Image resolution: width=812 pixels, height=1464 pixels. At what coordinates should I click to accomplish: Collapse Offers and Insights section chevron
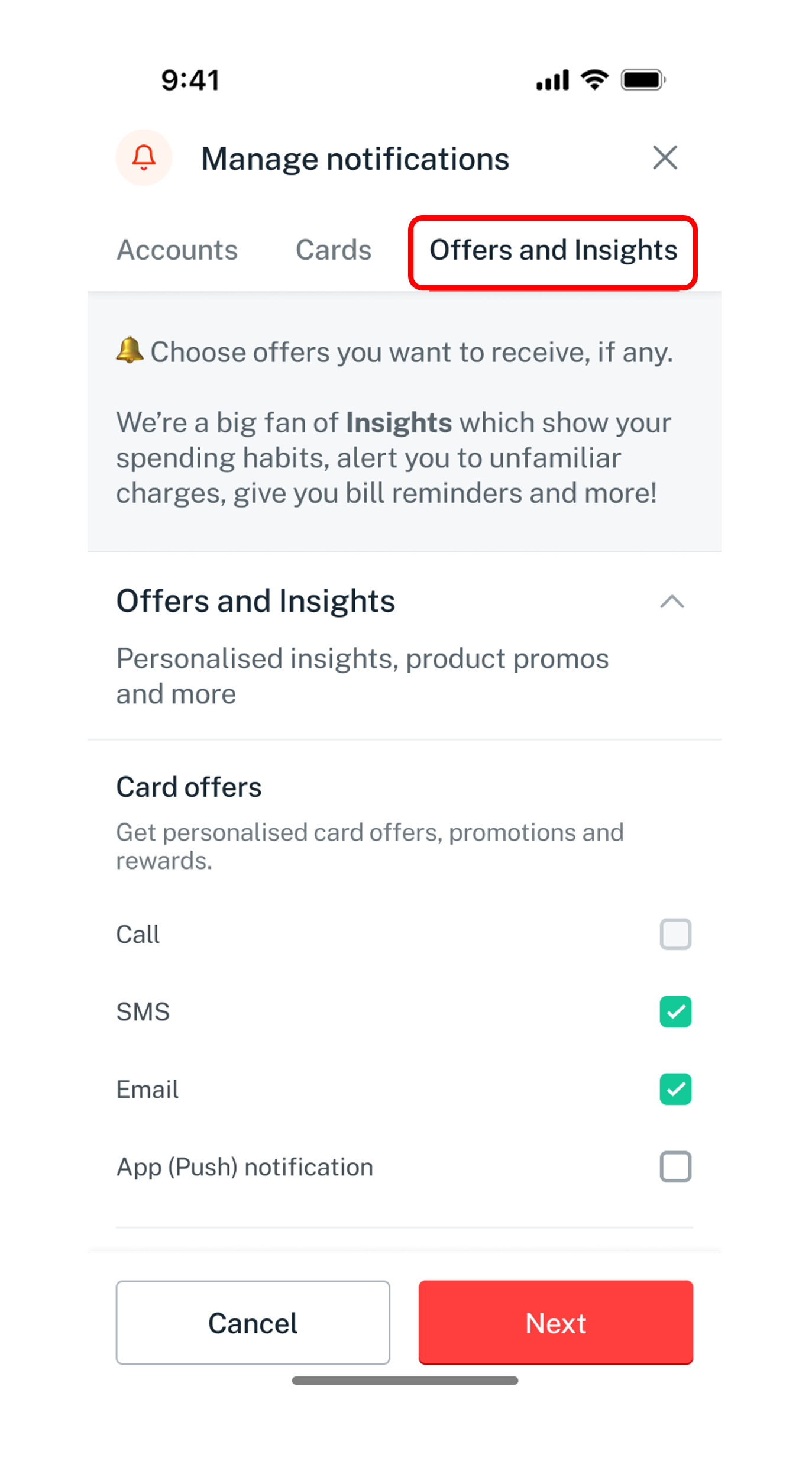672,602
